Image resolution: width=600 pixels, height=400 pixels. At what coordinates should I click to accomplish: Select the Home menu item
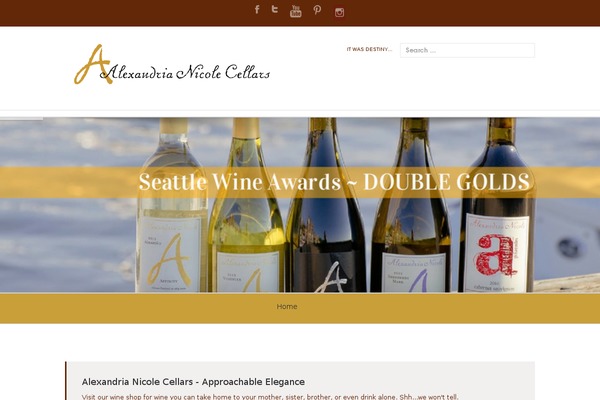click(287, 307)
